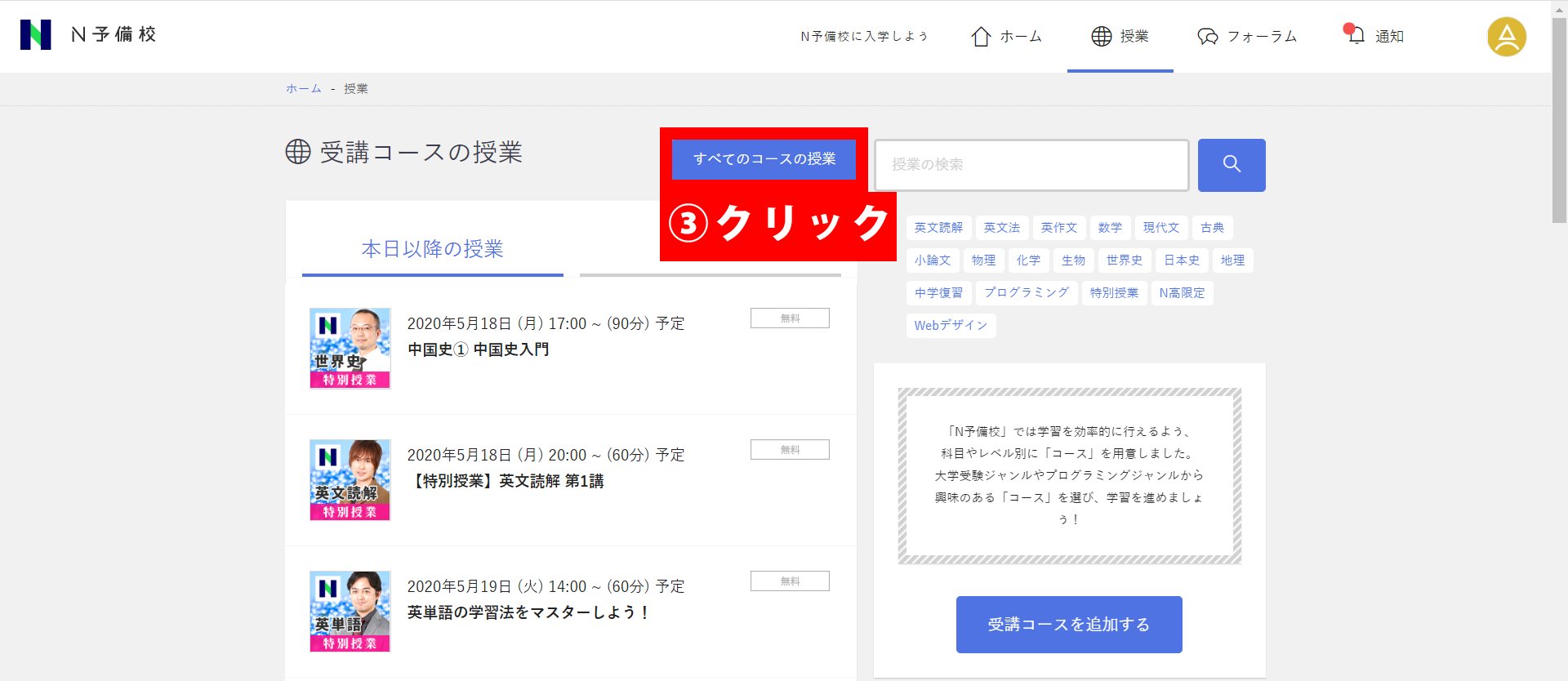Click N予備校に入学しよう link
Viewport: 1568px width, 681px height.
(864, 37)
